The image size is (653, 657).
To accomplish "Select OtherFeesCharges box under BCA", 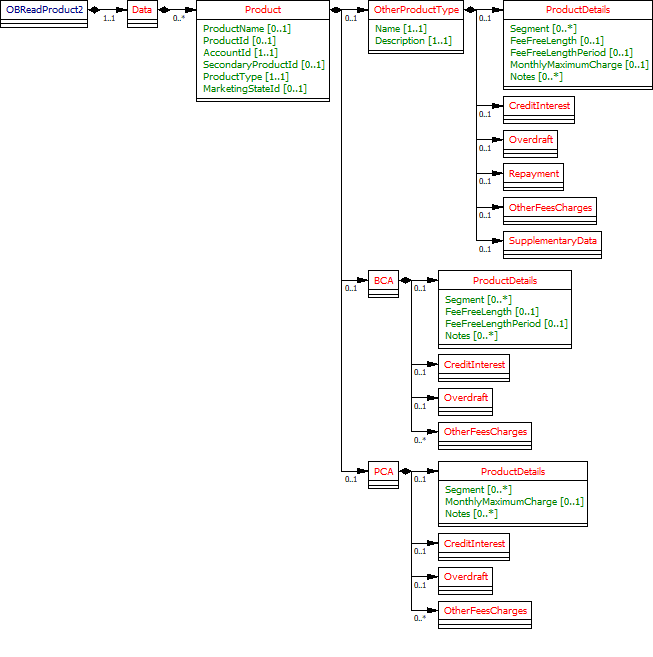I will click(x=485, y=431).
